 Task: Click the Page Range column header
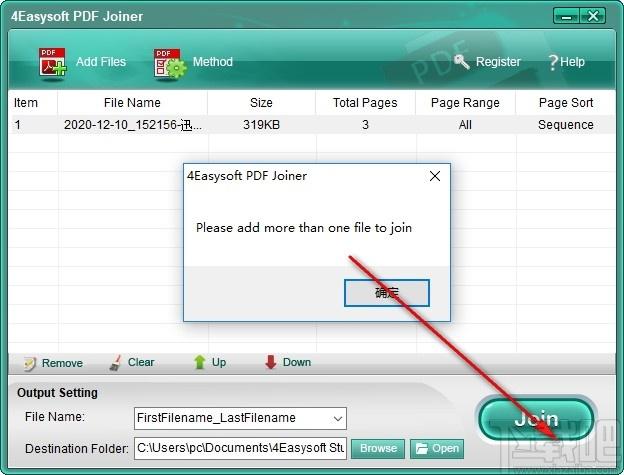click(x=465, y=103)
